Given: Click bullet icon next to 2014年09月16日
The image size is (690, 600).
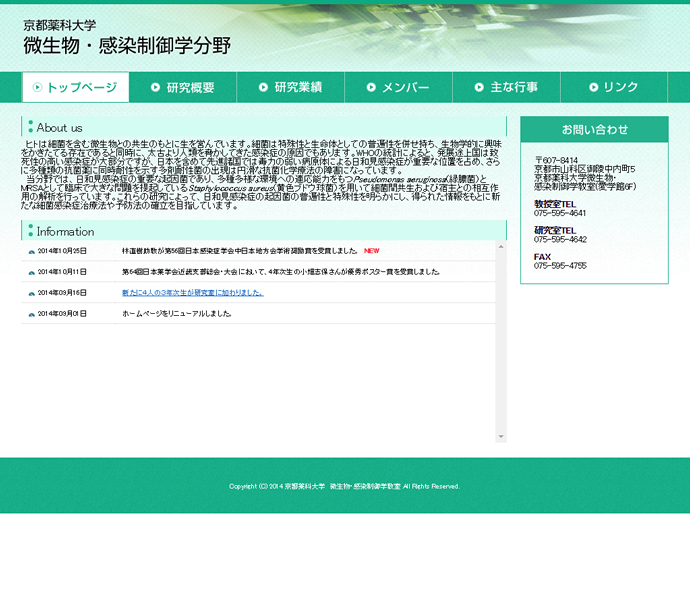Looking at the screenshot, I should coord(32,294).
